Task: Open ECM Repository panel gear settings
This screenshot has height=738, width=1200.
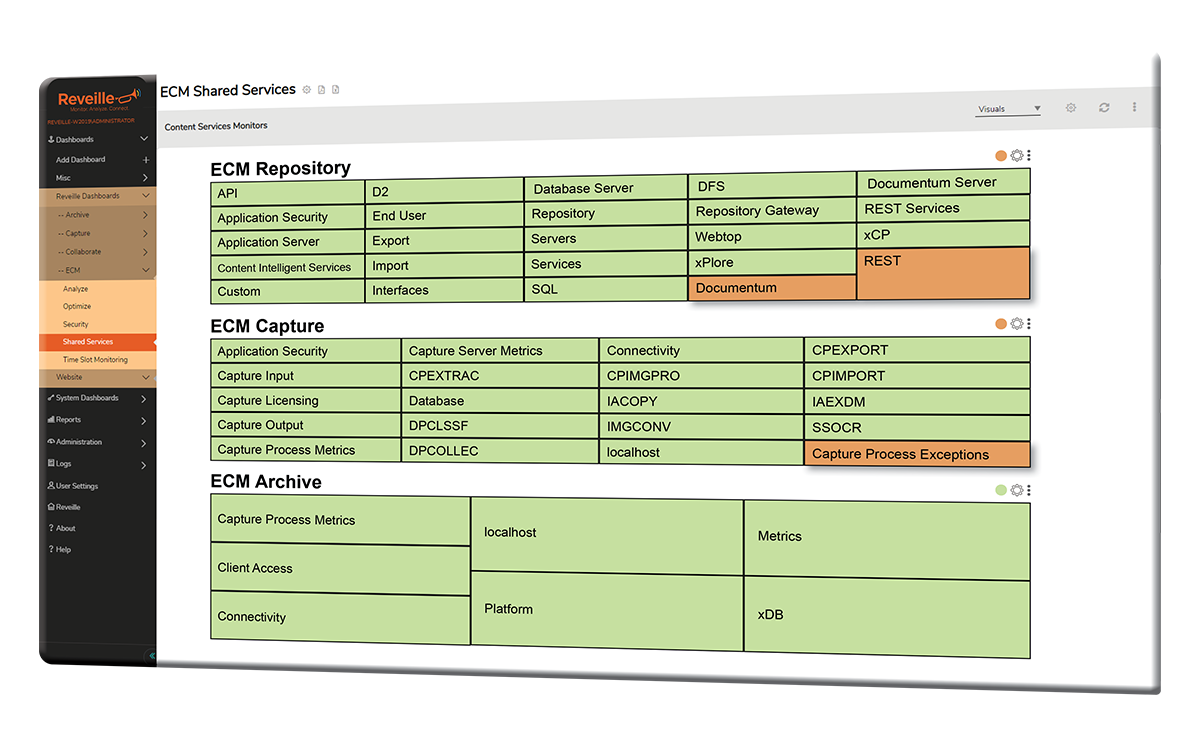Action: [x=1017, y=156]
